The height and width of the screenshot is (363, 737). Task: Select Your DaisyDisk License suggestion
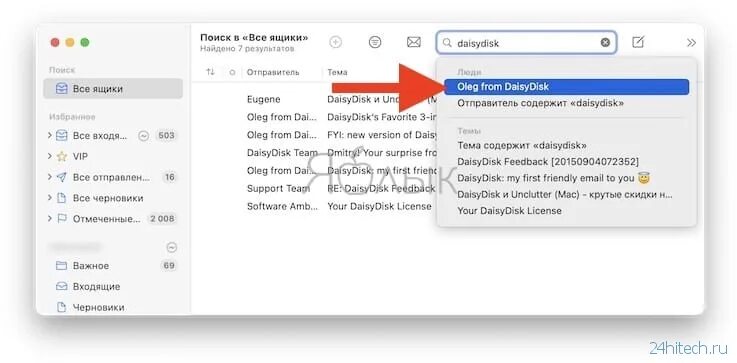click(x=510, y=211)
